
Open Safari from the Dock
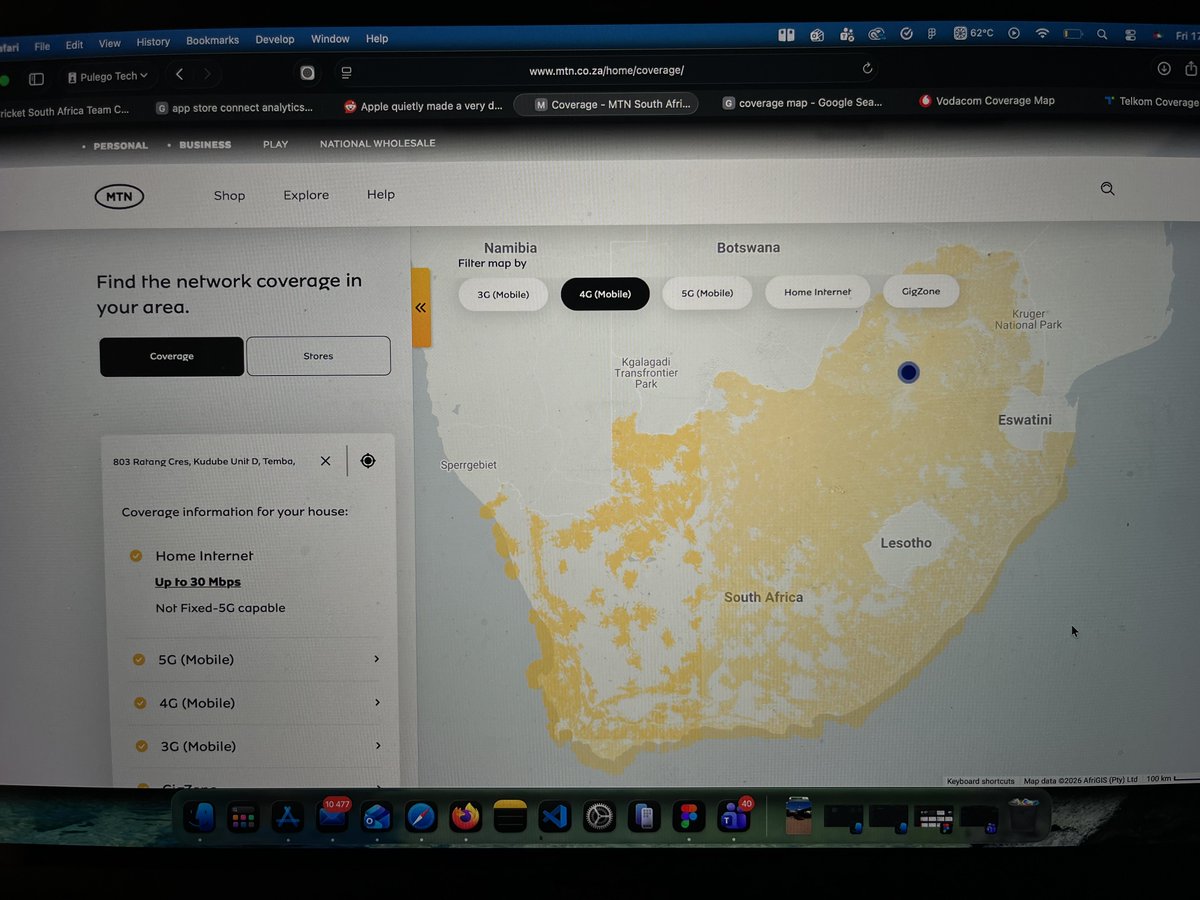tap(421, 818)
